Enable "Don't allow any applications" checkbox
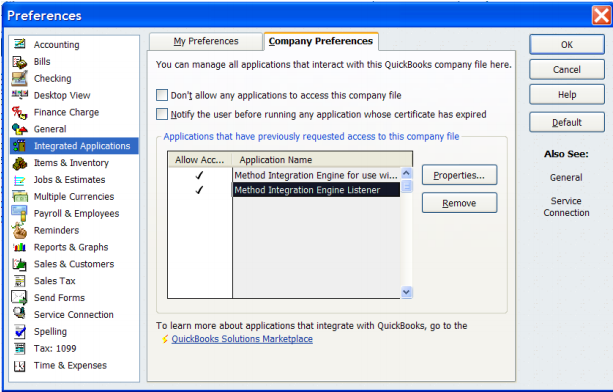 (162, 95)
